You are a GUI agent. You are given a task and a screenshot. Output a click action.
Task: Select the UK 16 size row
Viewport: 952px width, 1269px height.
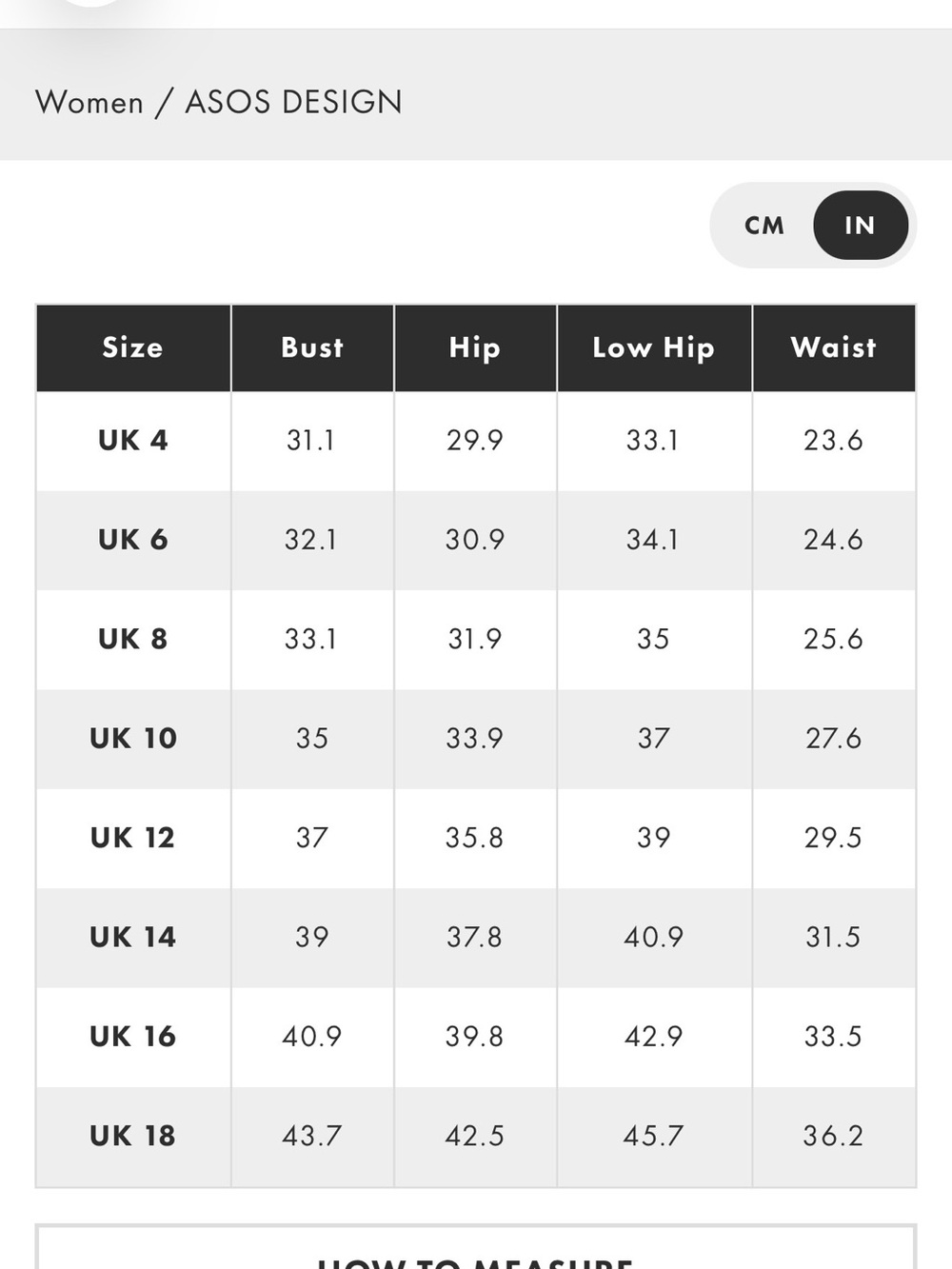pos(476,1037)
